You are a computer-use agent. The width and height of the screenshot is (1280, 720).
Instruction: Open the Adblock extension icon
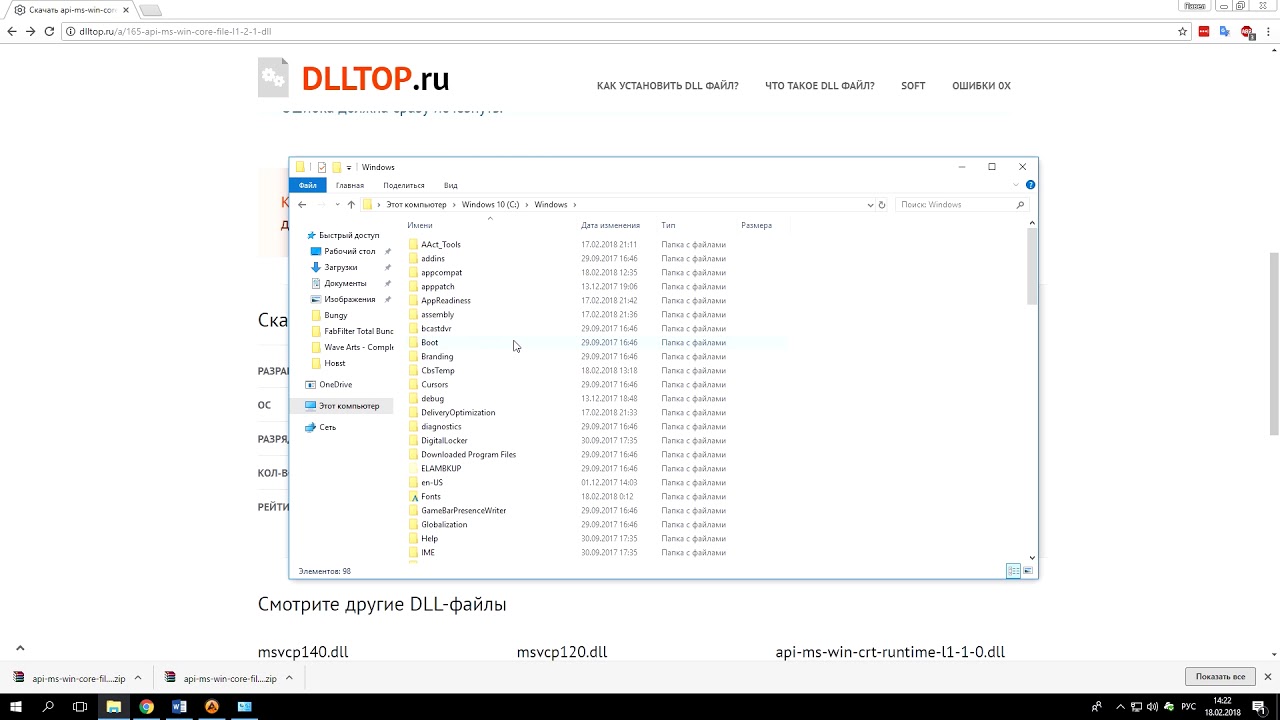[1246, 31]
